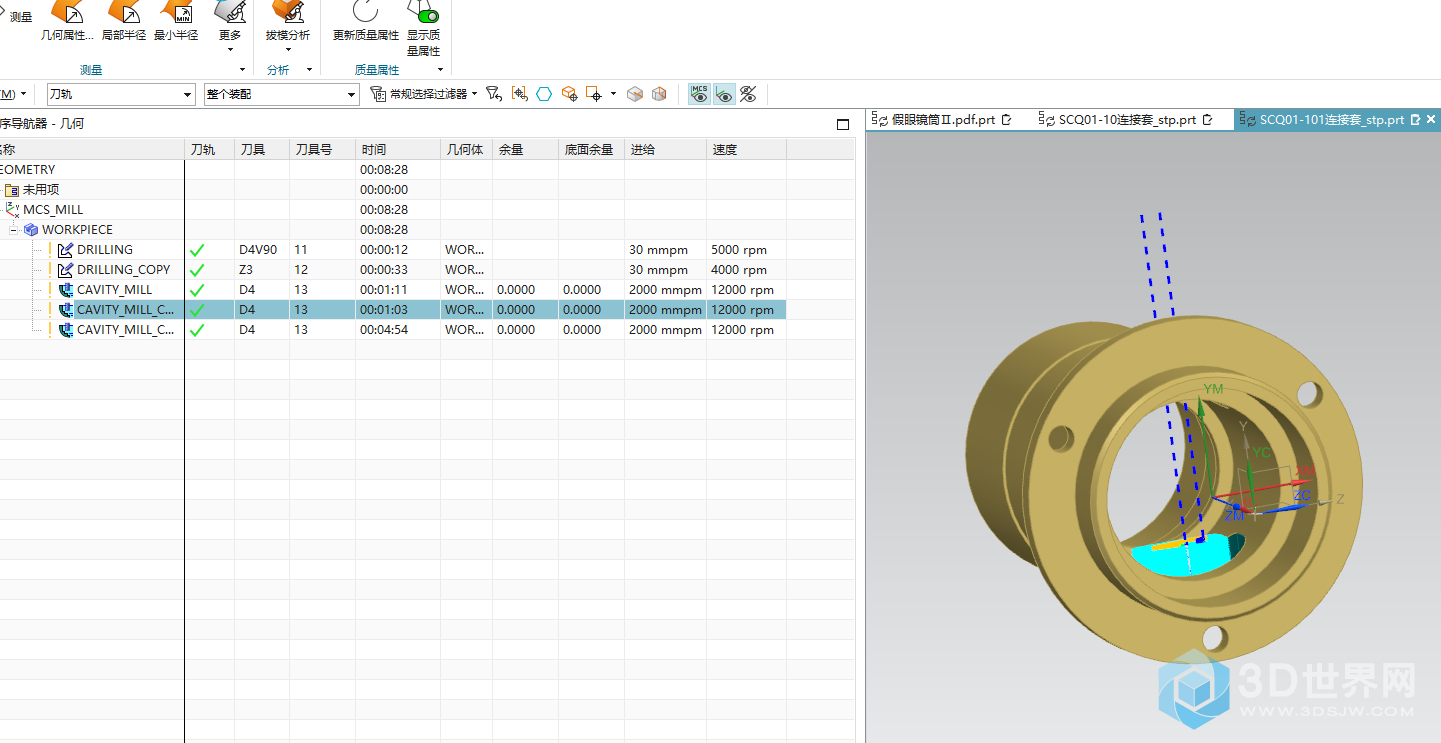Select the DRILLING operation
Screen dimensions: 1441x743
pos(105,249)
